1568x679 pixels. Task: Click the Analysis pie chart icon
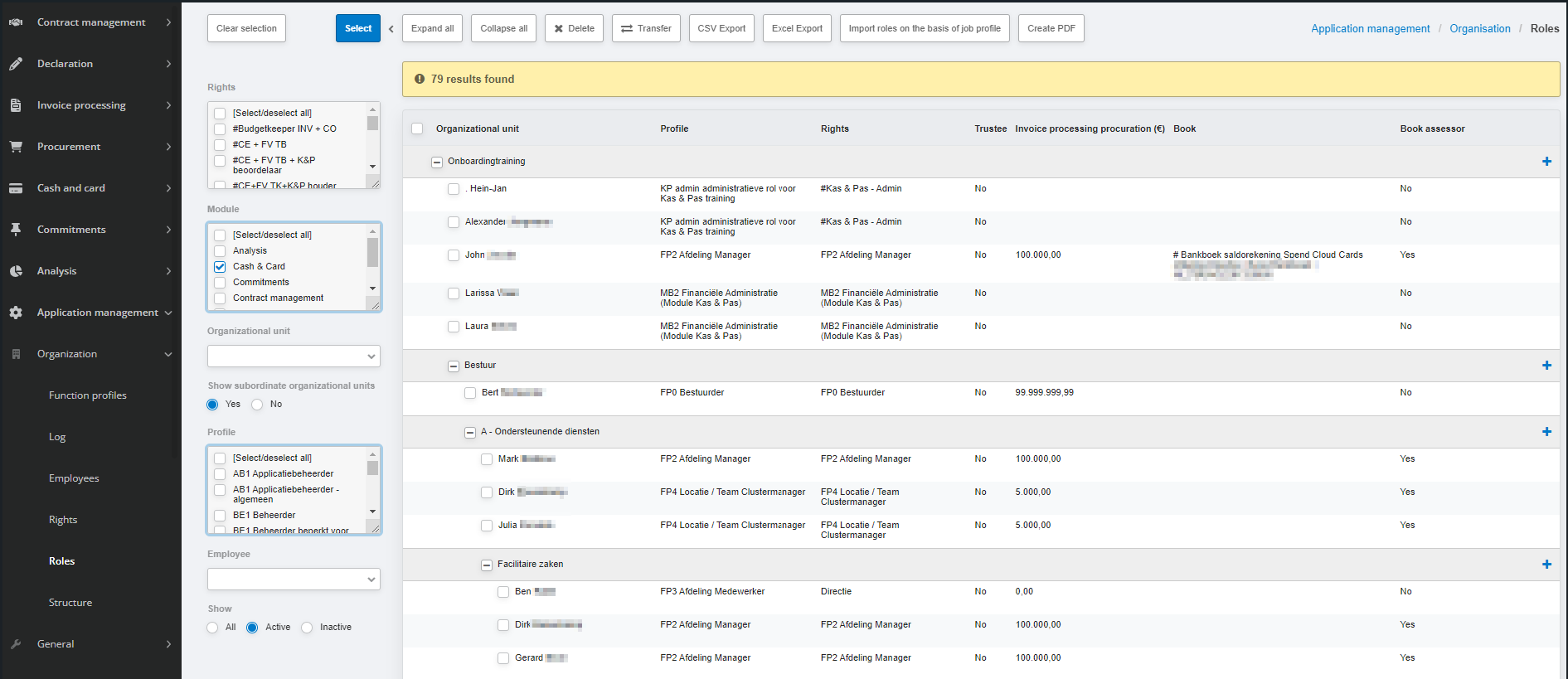coord(16,271)
